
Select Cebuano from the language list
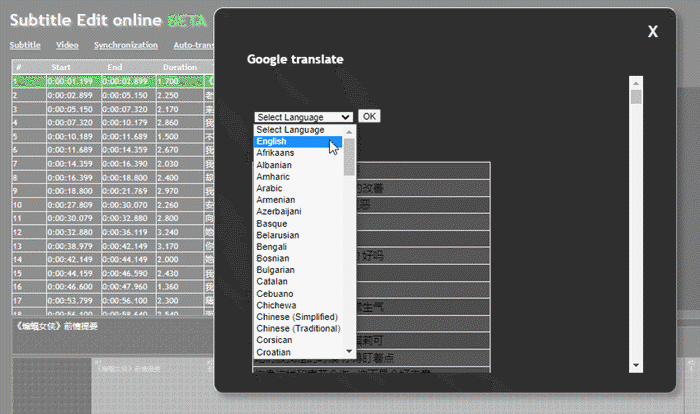pyautogui.click(x=299, y=294)
